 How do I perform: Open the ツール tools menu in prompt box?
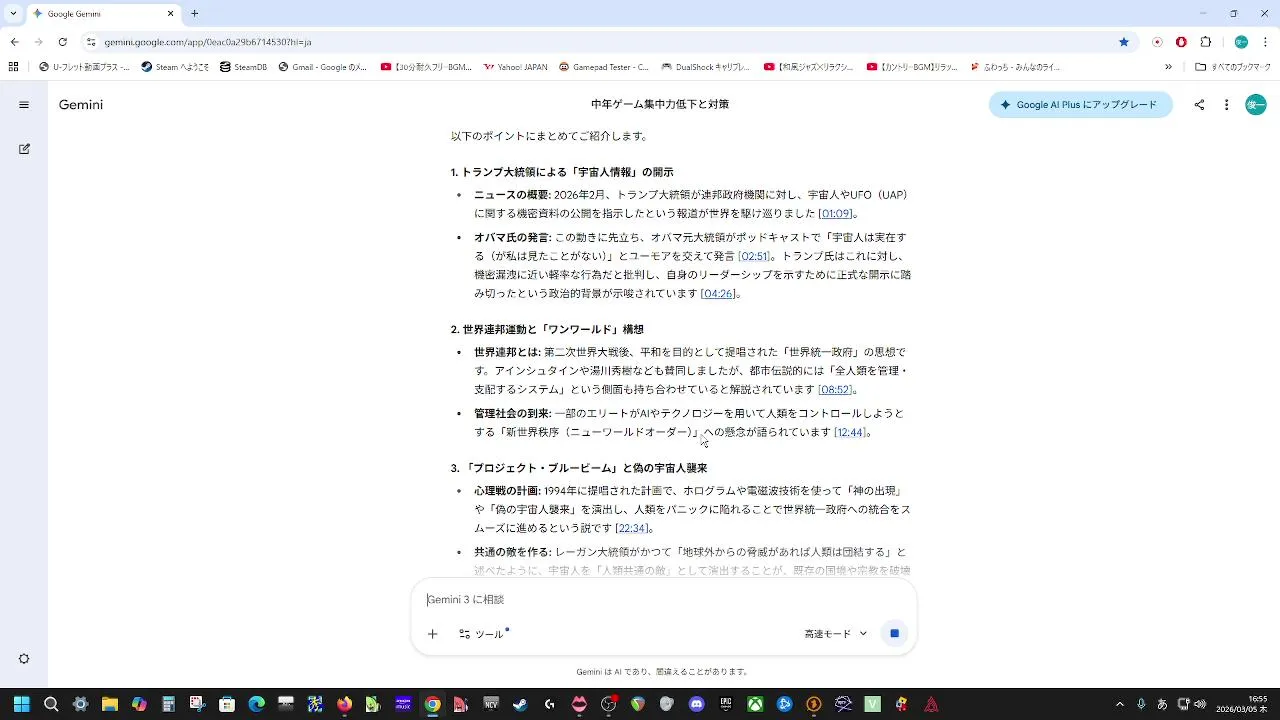483,634
